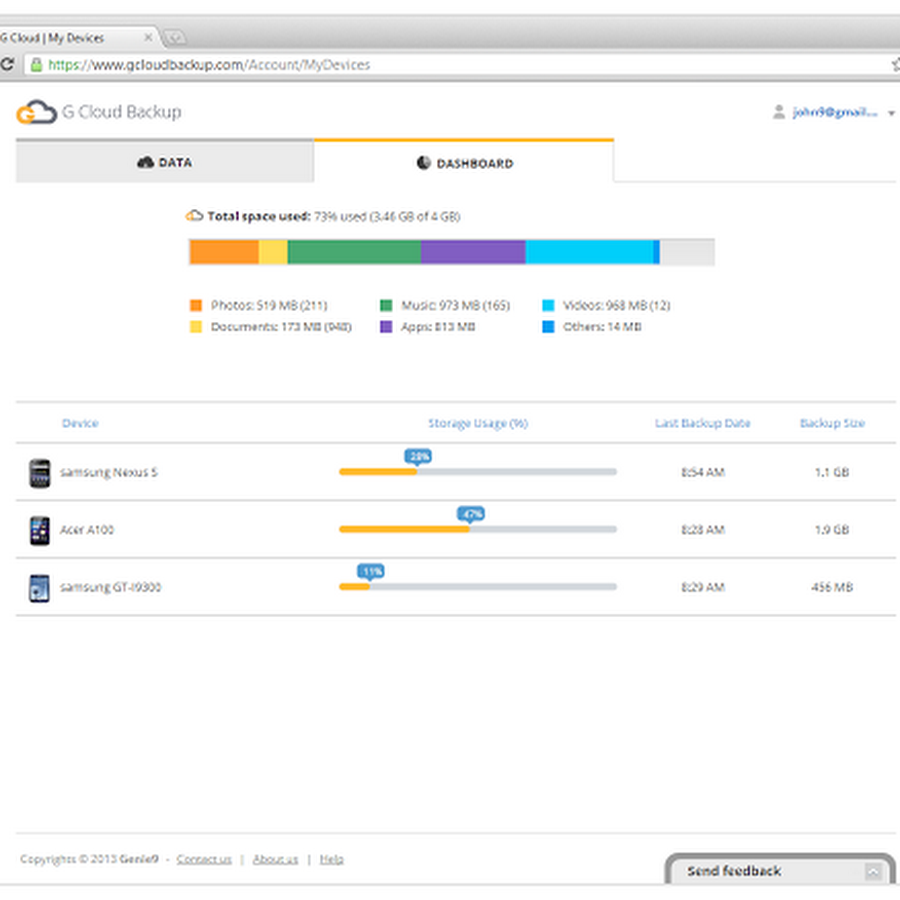This screenshot has height=900, width=900.
Task: Click the orange Photos legend swatch
Action: (196, 305)
